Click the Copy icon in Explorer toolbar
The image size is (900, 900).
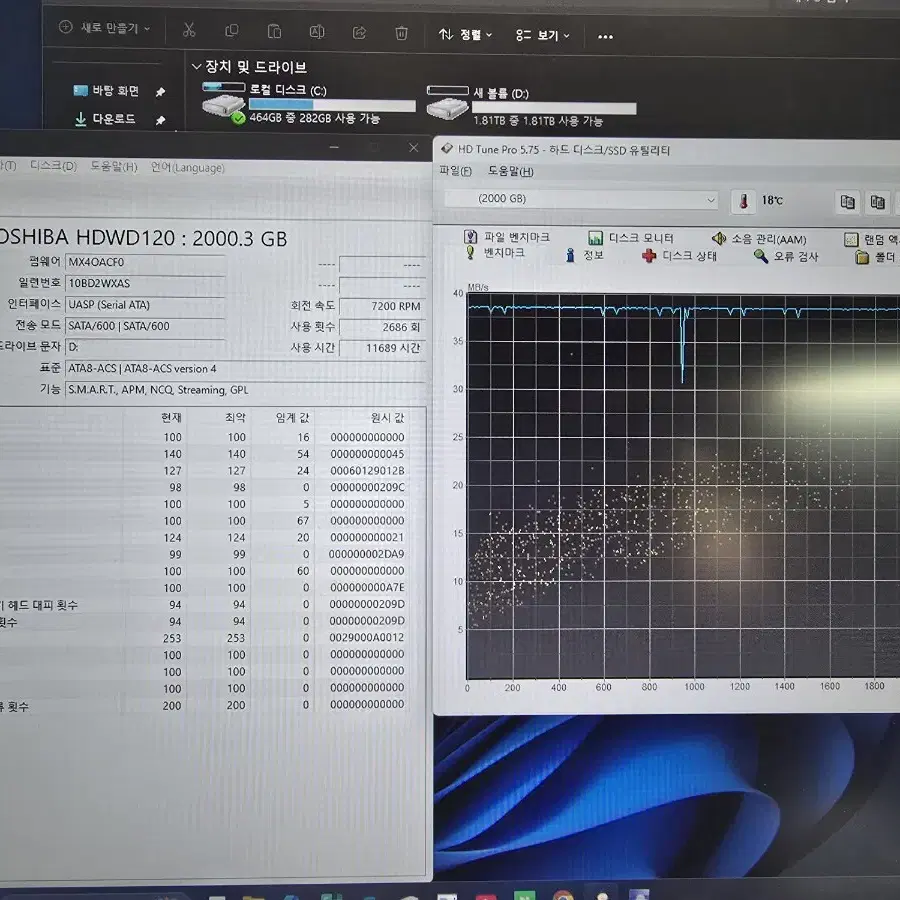[231, 30]
